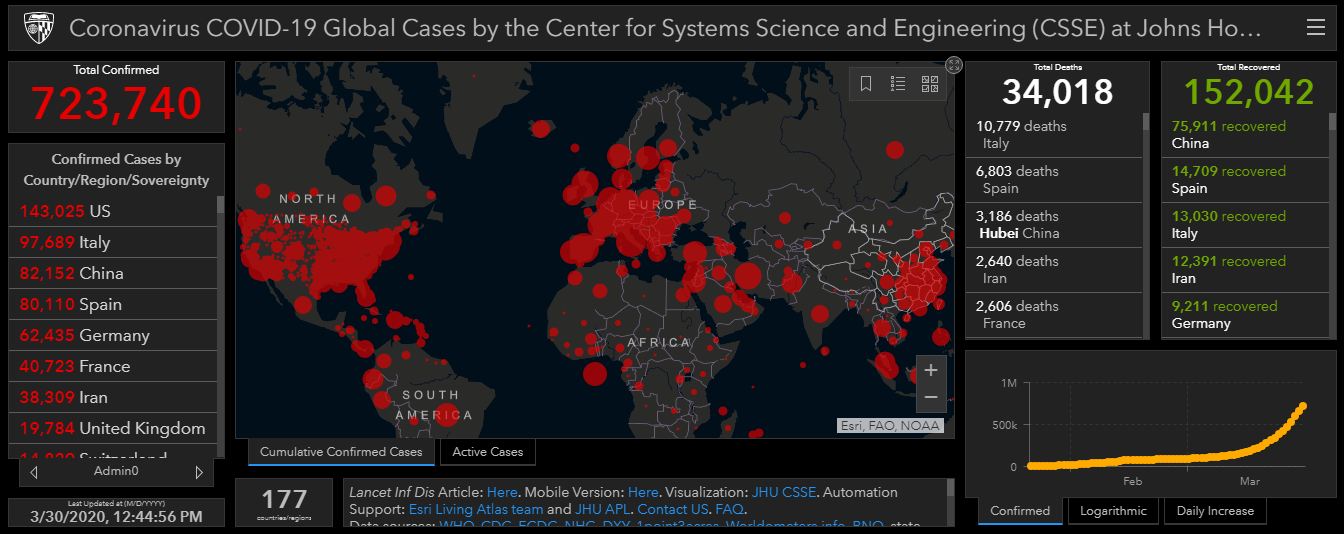Show the map legend list
This screenshot has height=534, width=1344.
pyautogui.click(x=898, y=84)
